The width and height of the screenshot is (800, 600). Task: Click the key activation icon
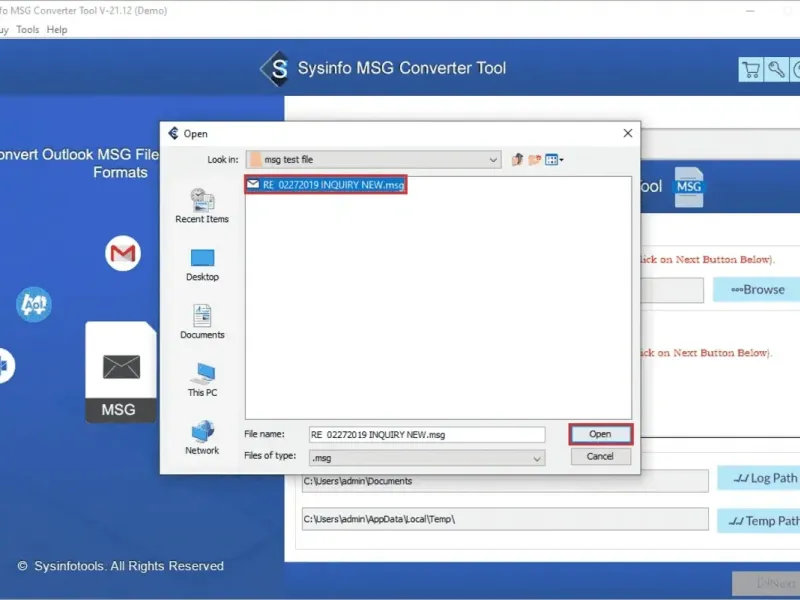776,69
